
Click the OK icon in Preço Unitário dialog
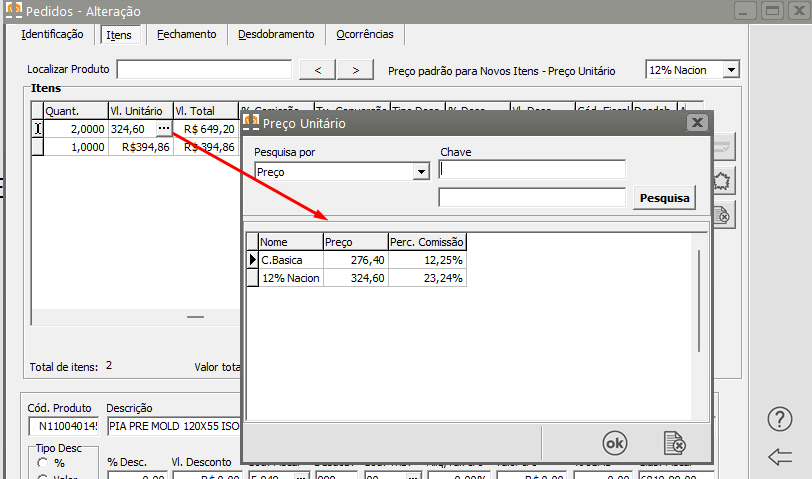coord(615,442)
